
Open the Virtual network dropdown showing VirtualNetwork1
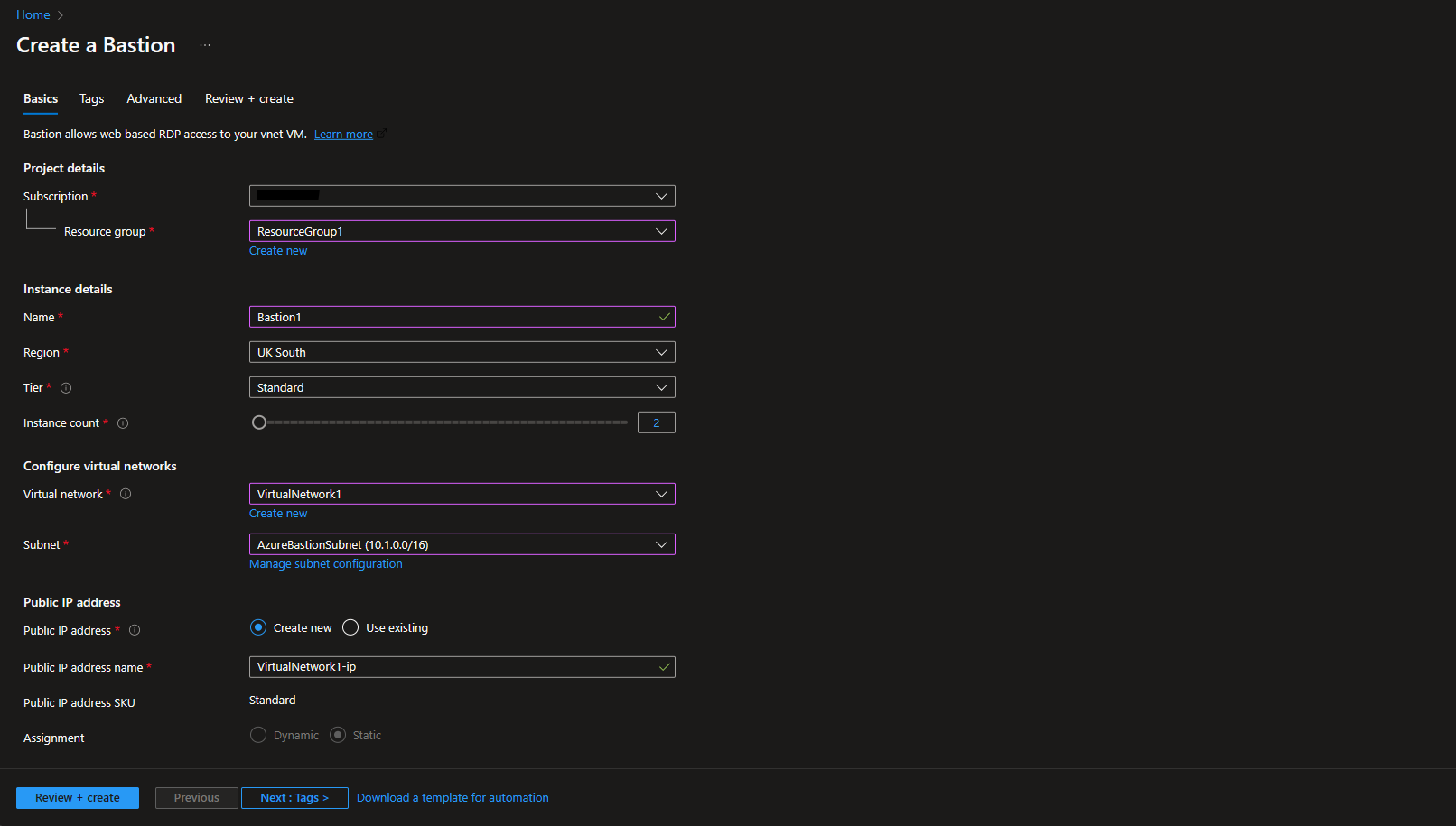point(462,494)
